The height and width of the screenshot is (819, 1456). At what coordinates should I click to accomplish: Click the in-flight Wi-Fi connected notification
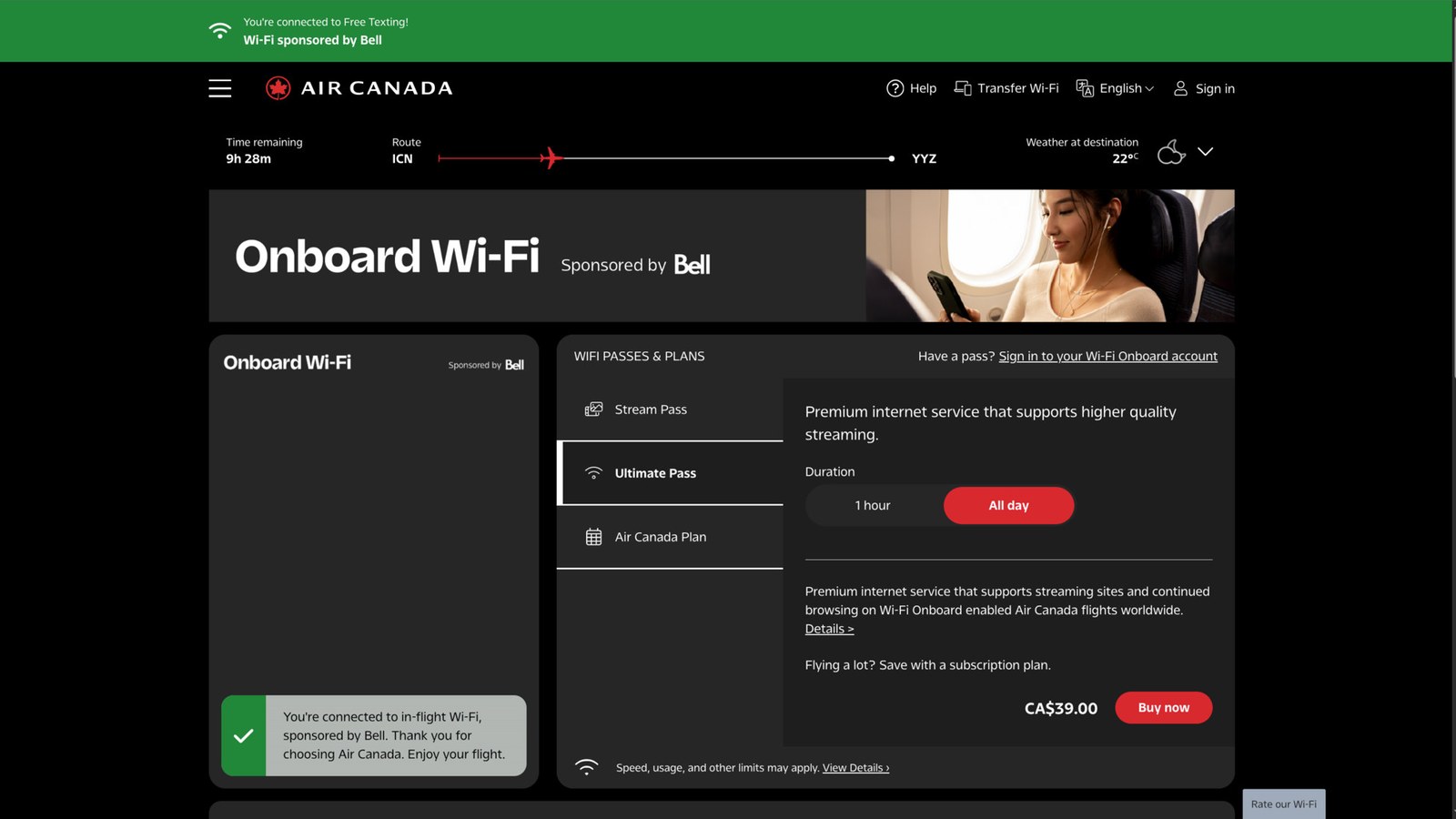coord(374,735)
